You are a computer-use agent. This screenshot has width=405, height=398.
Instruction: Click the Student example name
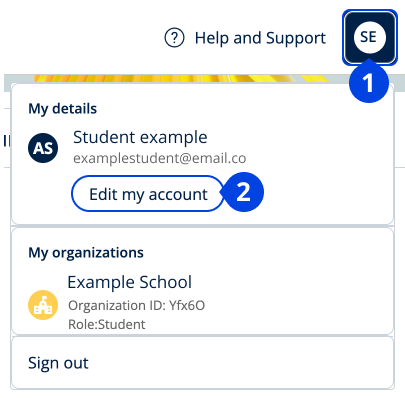tap(140, 137)
